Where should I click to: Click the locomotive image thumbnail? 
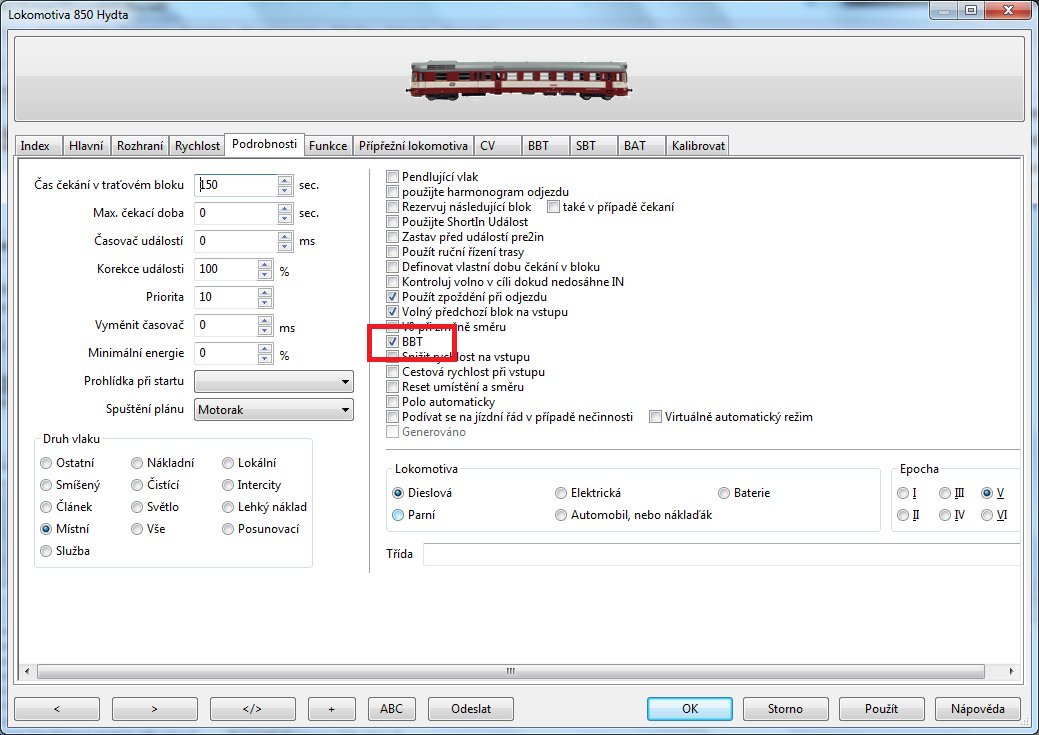519,79
